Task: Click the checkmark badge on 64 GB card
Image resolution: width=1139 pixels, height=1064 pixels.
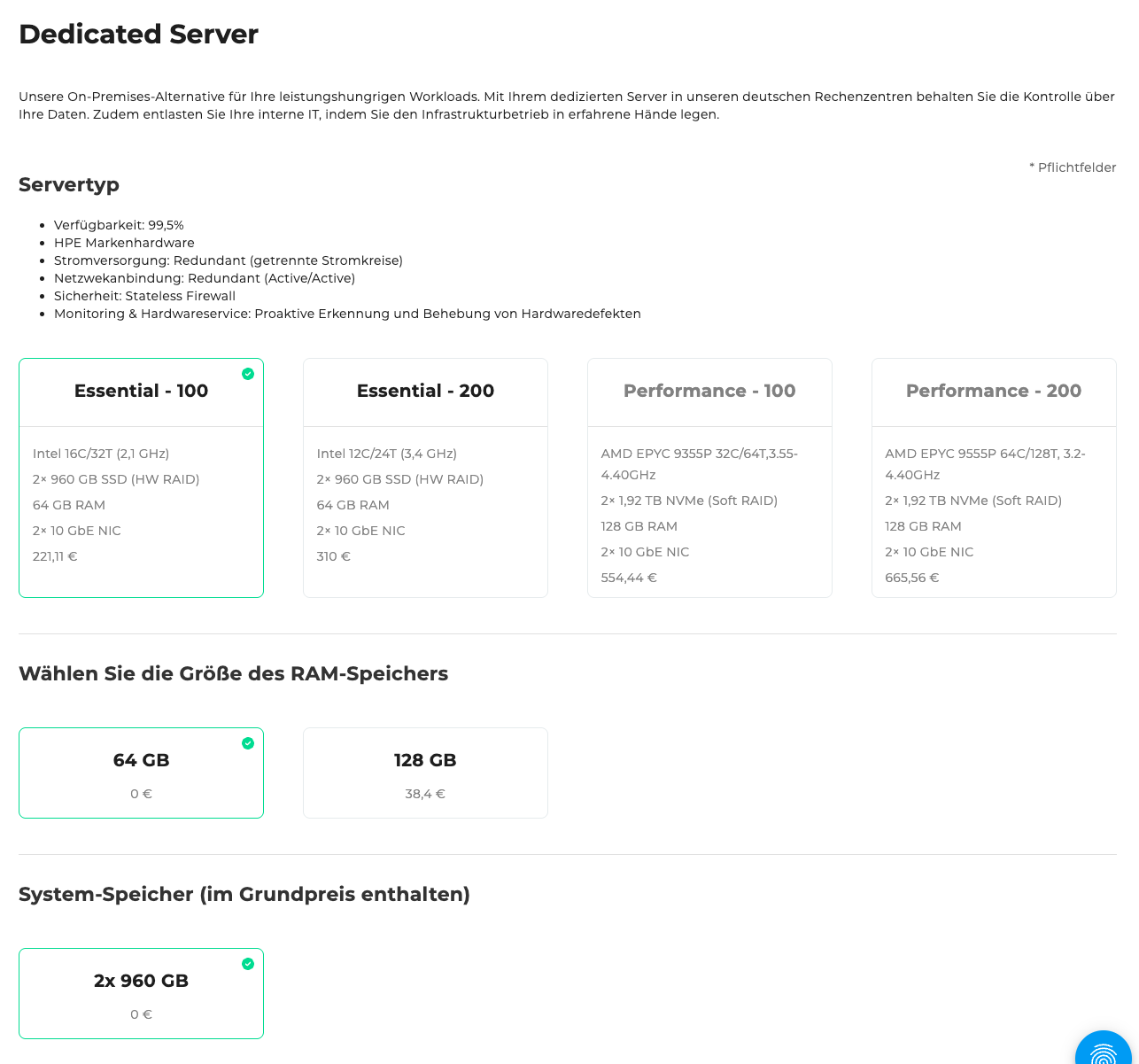Action: coord(248,743)
